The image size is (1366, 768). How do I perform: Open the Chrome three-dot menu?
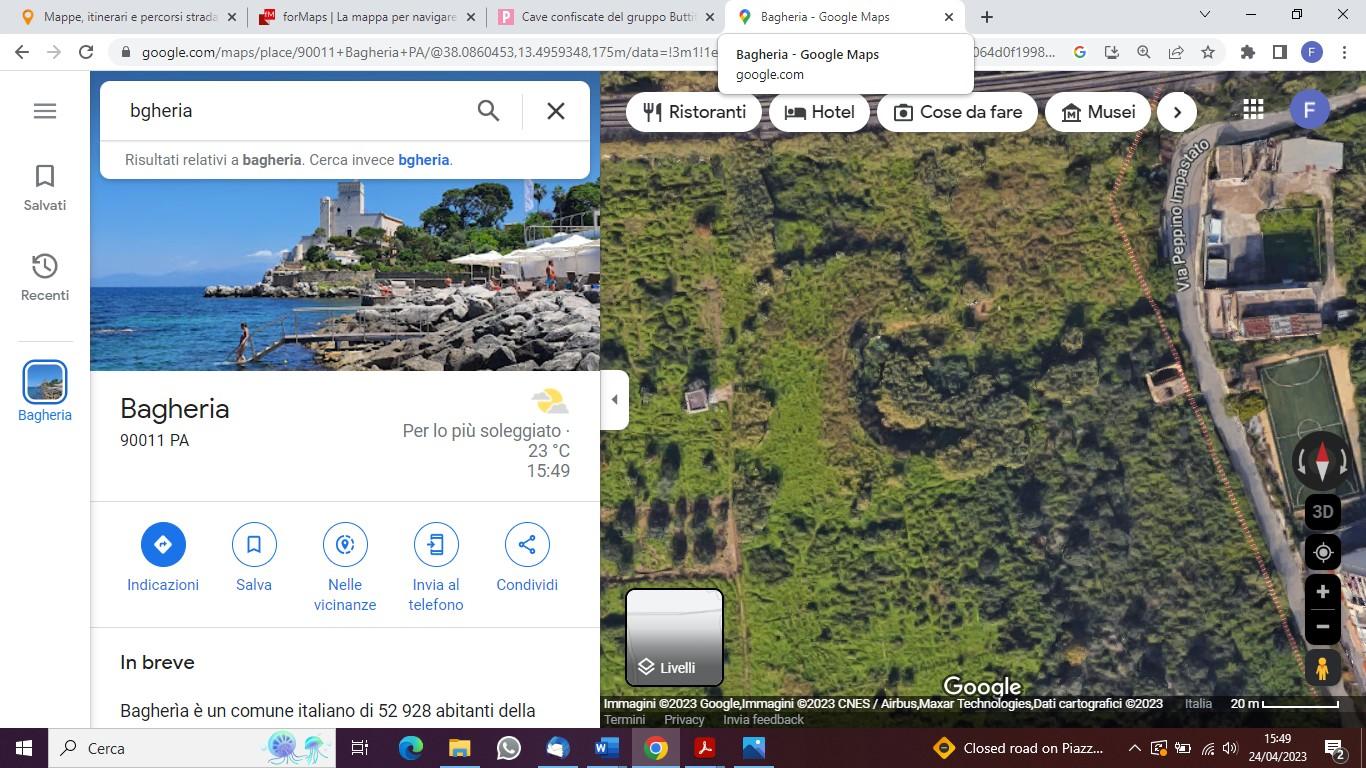(1344, 52)
